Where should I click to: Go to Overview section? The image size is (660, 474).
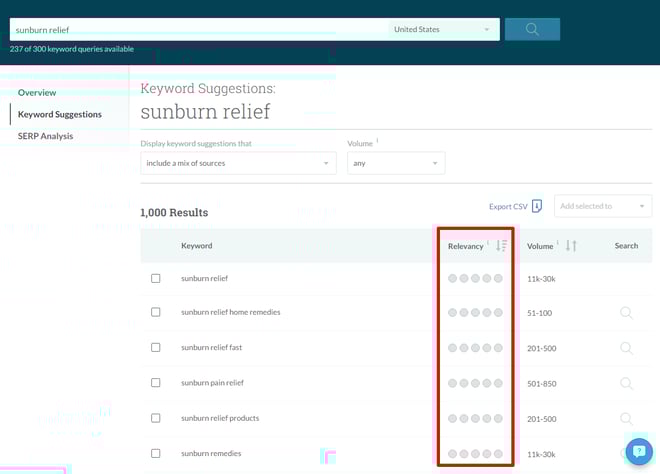37,93
